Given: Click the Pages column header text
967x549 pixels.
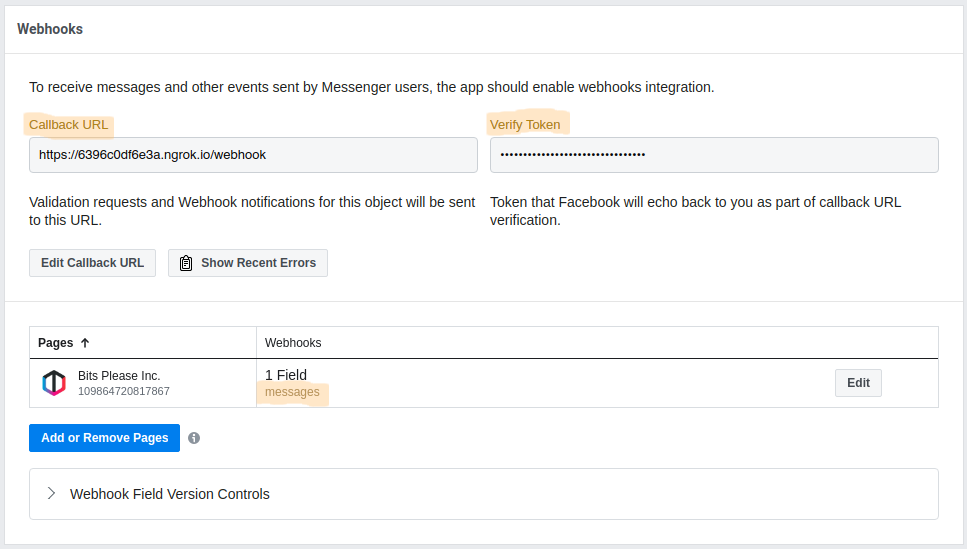Looking at the screenshot, I should (x=56, y=343).
